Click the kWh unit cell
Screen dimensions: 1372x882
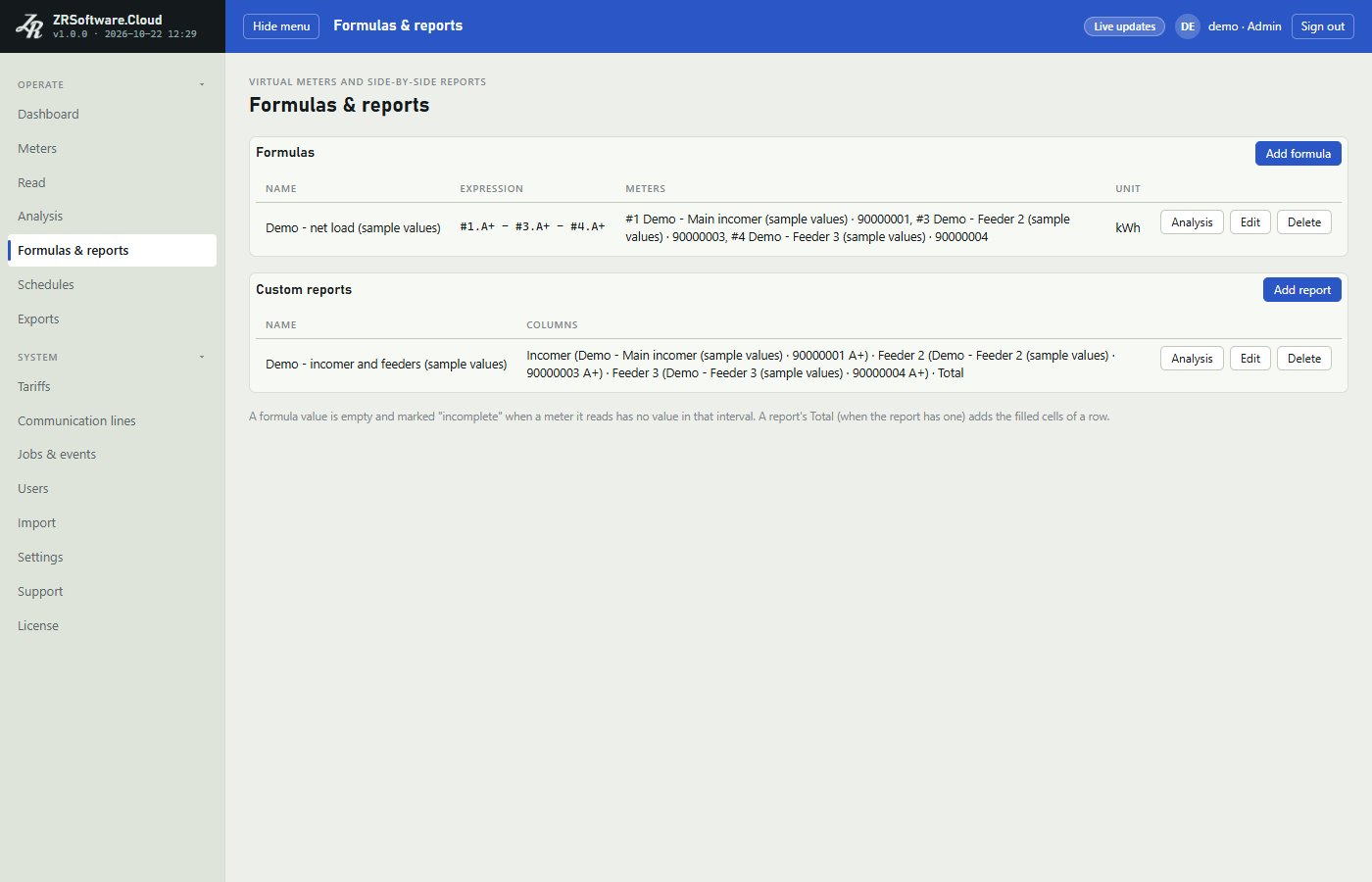(1128, 228)
